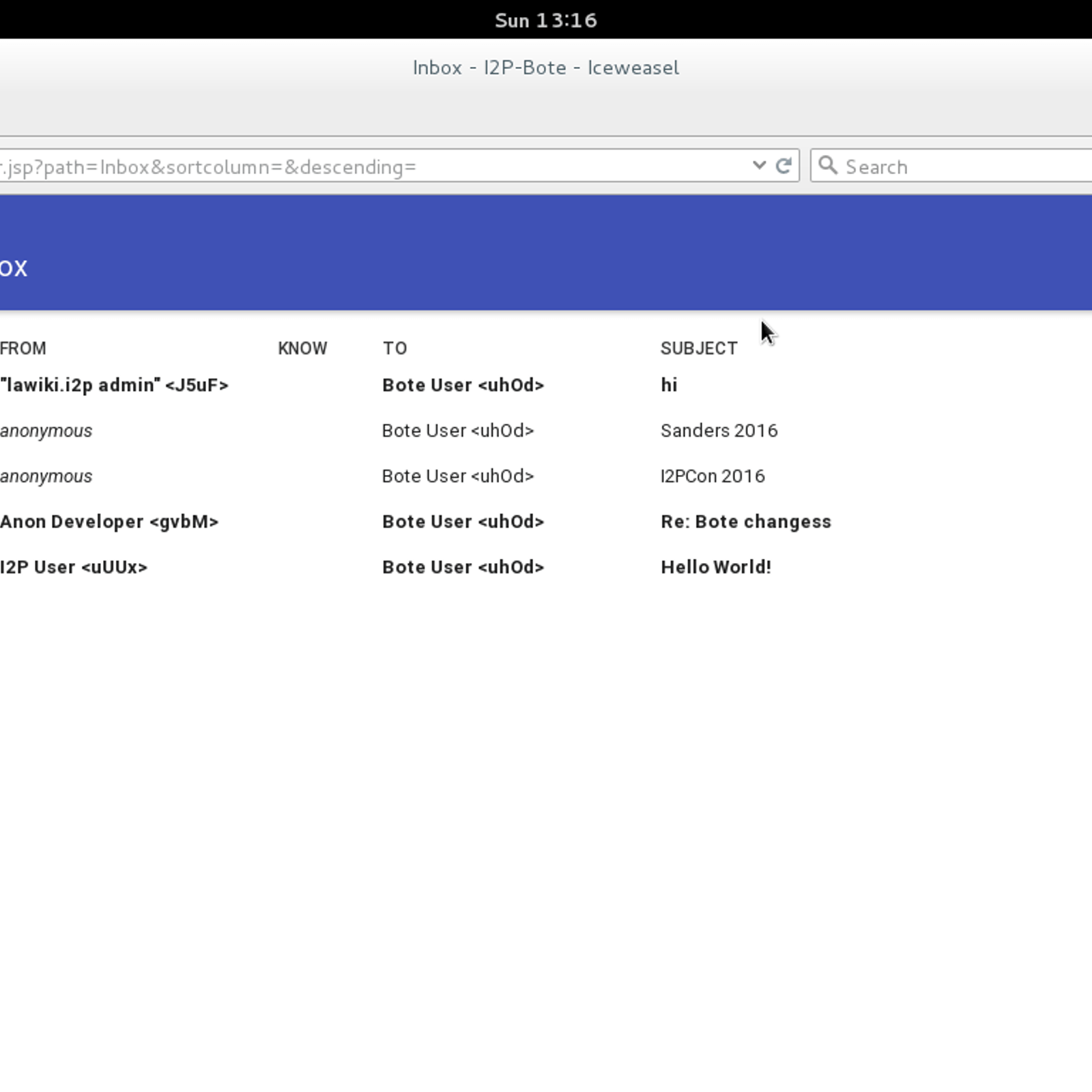Select sender Anon Developer <gvbM>
The height and width of the screenshot is (1092, 1092).
pos(109,521)
